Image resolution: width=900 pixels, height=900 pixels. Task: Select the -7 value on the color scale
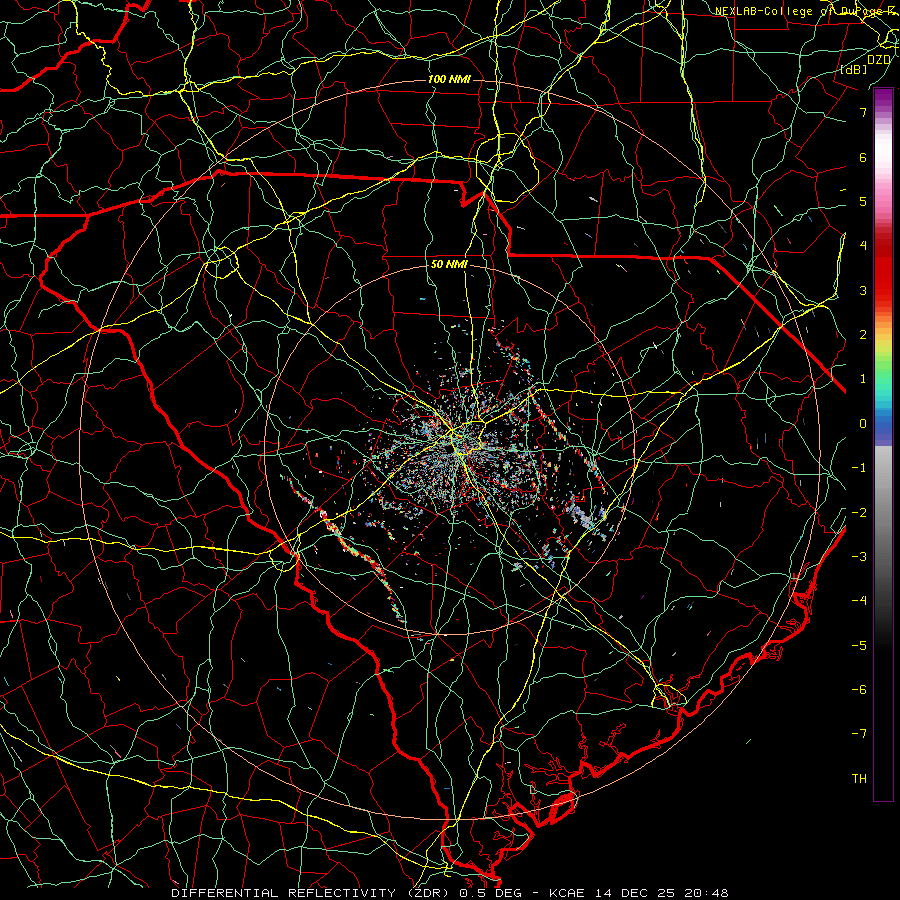859,734
